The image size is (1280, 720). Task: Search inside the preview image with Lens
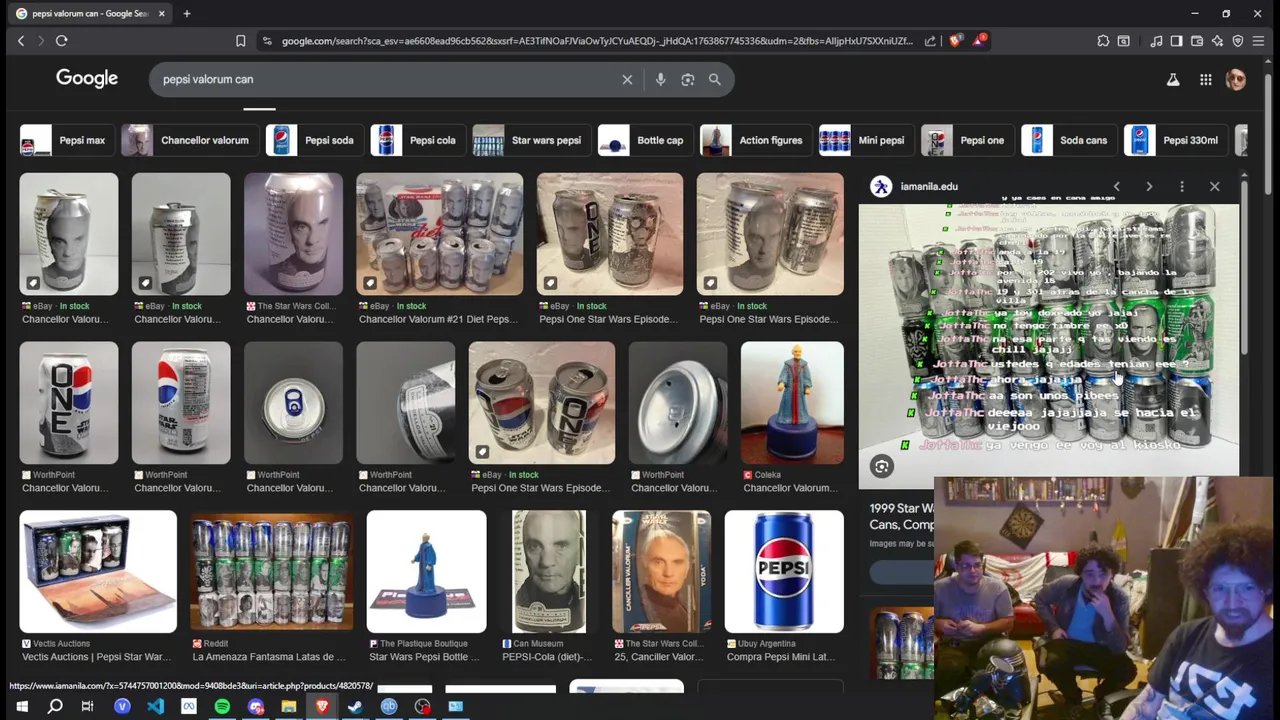tap(881, 466)
